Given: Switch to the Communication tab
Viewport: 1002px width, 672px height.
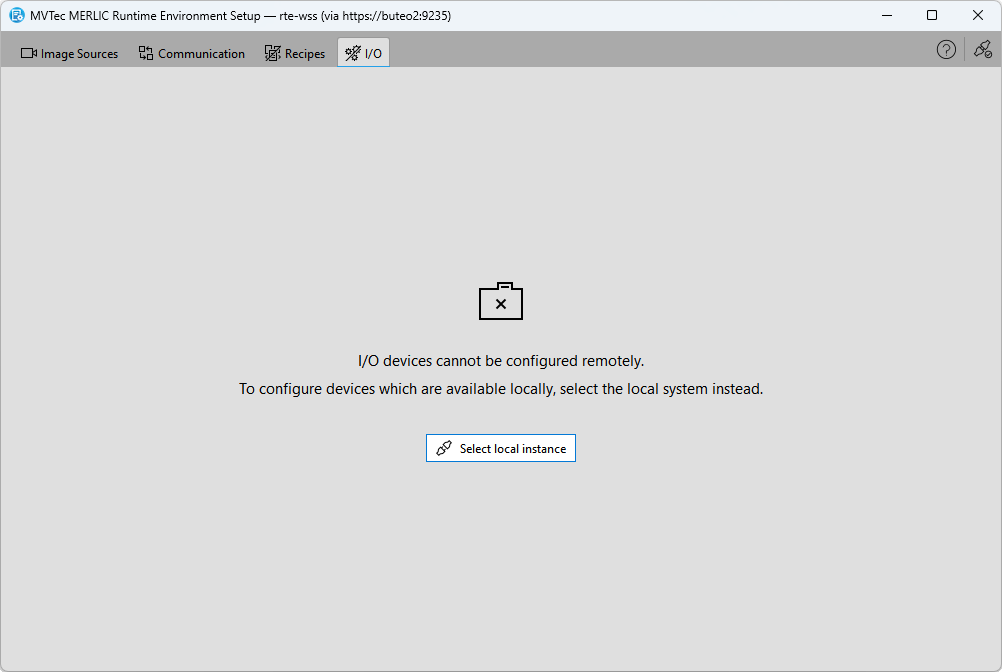Looking at the screenshot, I should pos(192,54).
